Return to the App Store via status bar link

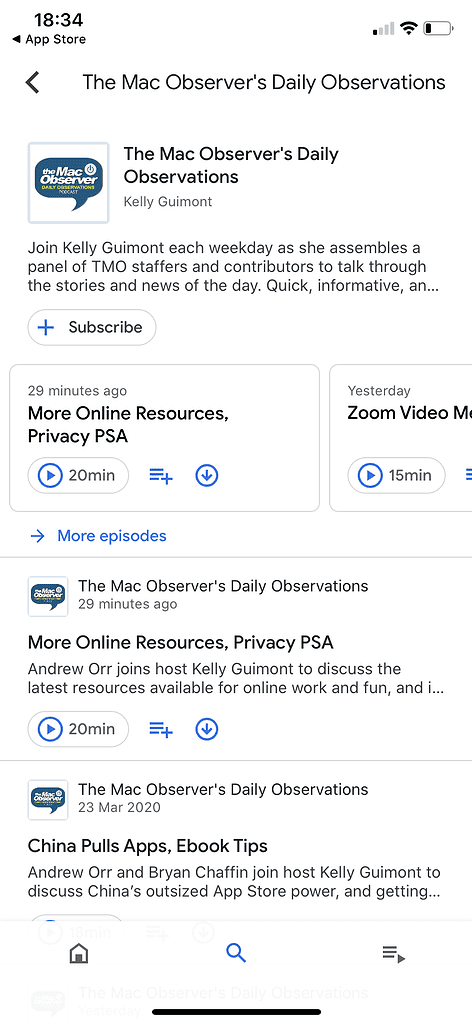[x=49, y=39]
